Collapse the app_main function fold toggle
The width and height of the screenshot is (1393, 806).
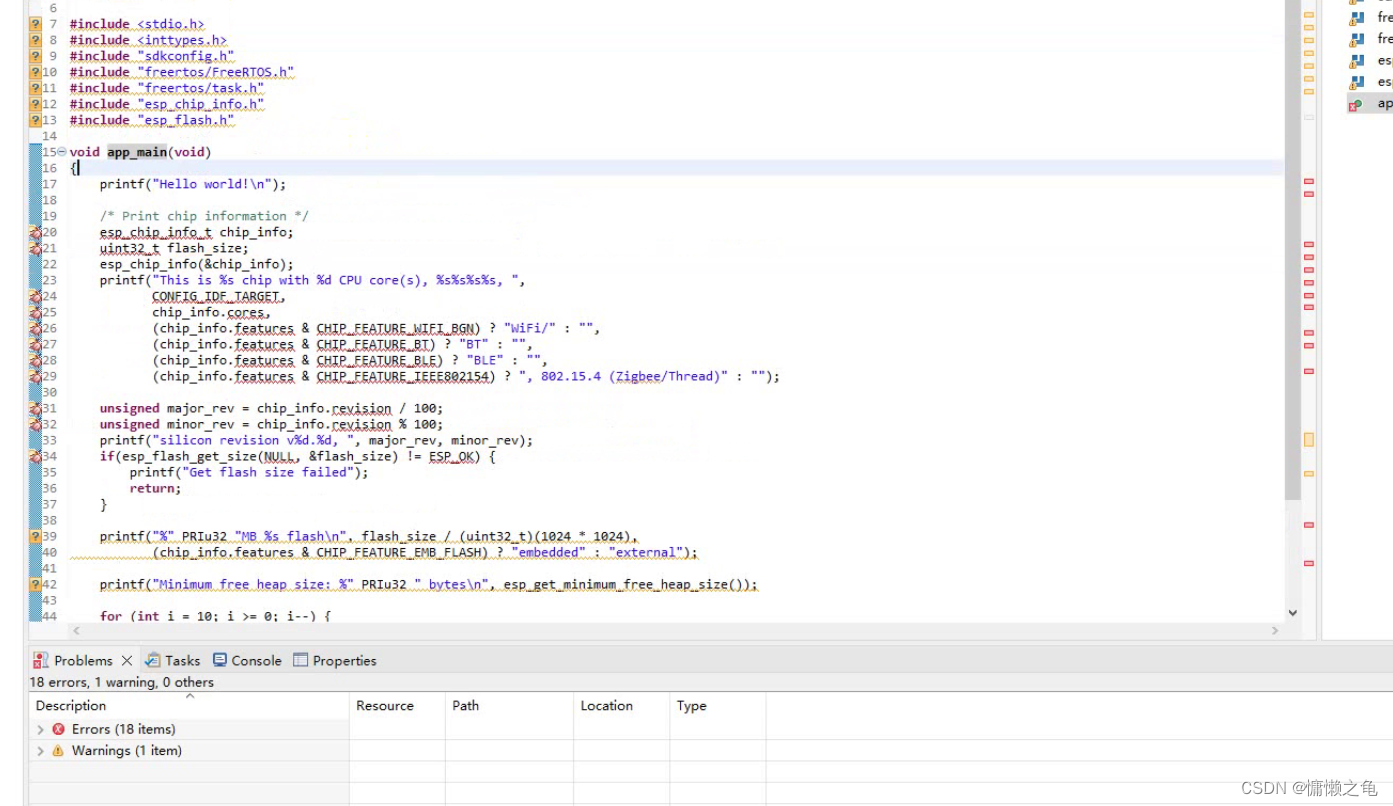click(62, 152)
